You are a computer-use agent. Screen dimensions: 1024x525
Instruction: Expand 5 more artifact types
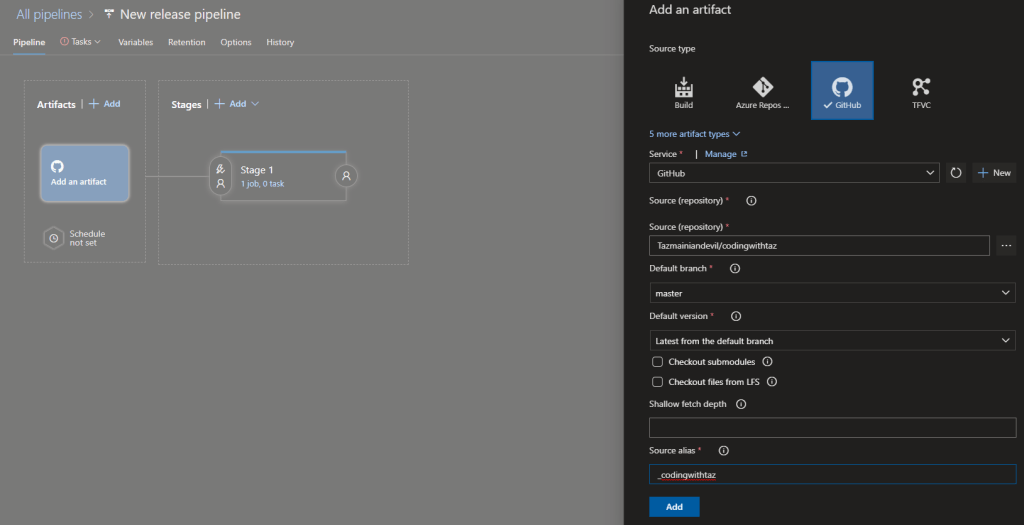point(694,134)
